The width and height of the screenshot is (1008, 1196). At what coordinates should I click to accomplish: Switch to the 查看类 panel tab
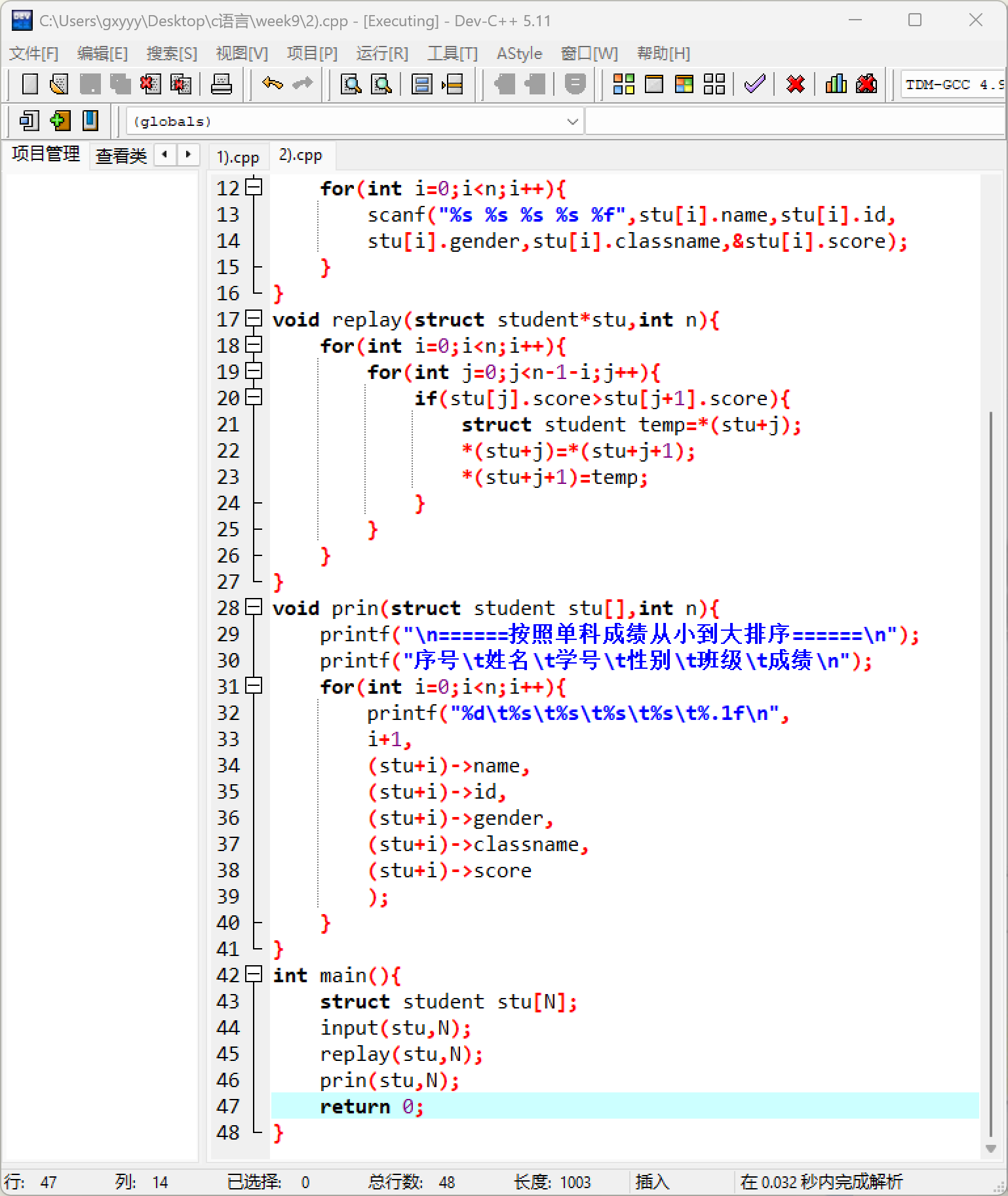coord(121,156)
